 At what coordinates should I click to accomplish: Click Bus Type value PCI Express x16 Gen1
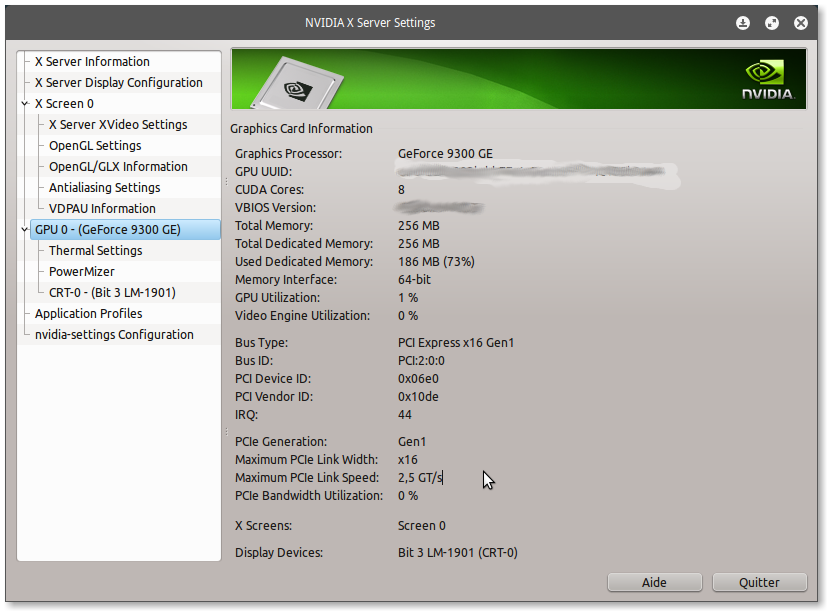coord(456,343)
